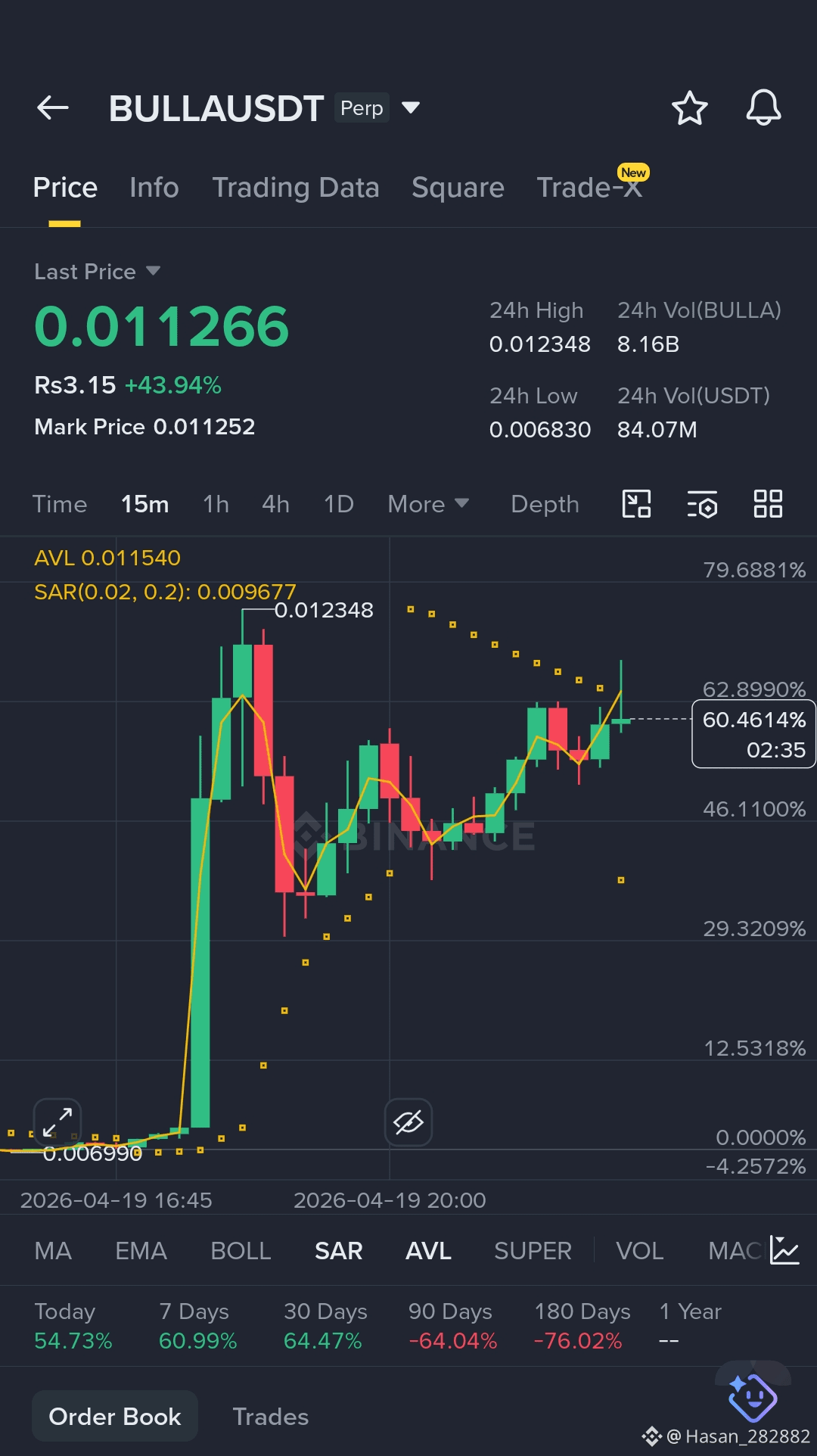Viewport: 817px width, 1456px height.
Task: Tap the 180 Days -76.02% performance
Action: (x=582, y=1326)
